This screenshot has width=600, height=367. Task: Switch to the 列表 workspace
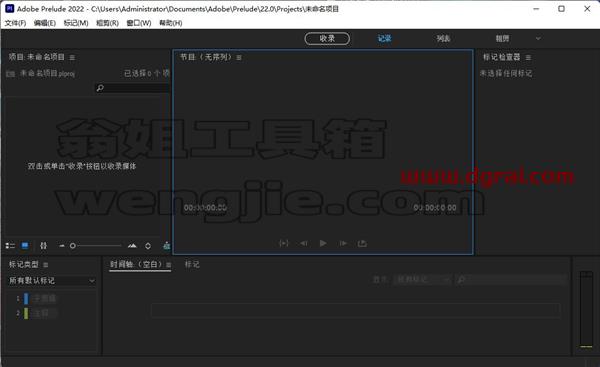point(443,39)
